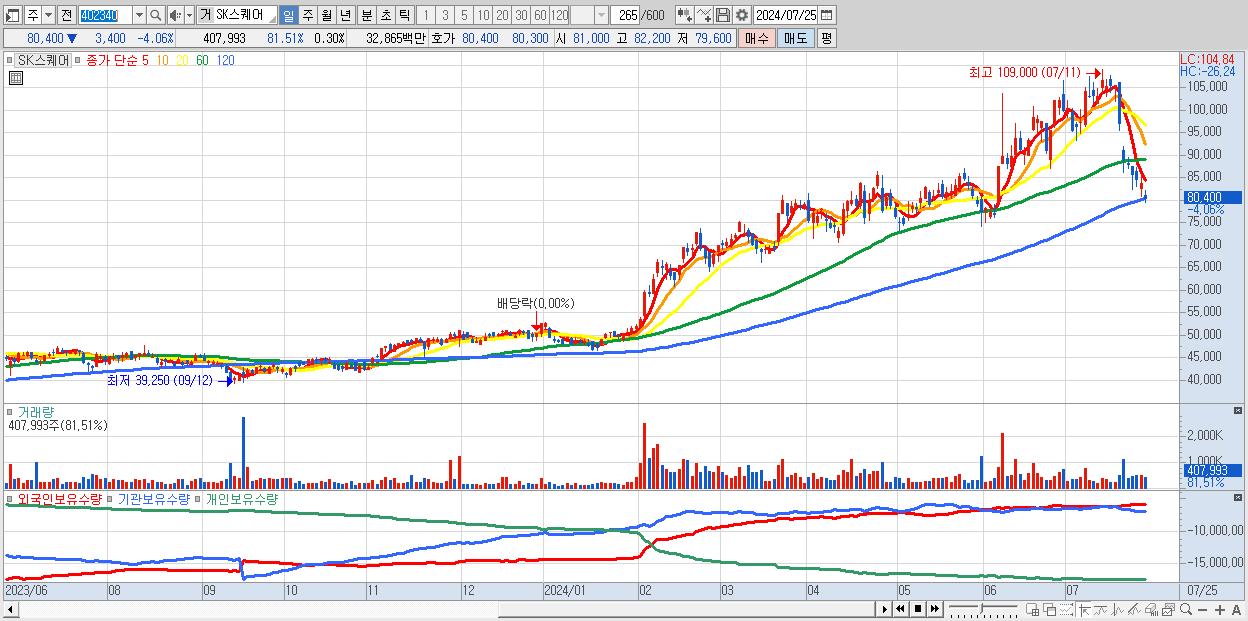The height and width of the screenshot is (621, 1248).
Task: Open interval value dropdown after 120
Action: pyautogui.click(x=601, y=16)
